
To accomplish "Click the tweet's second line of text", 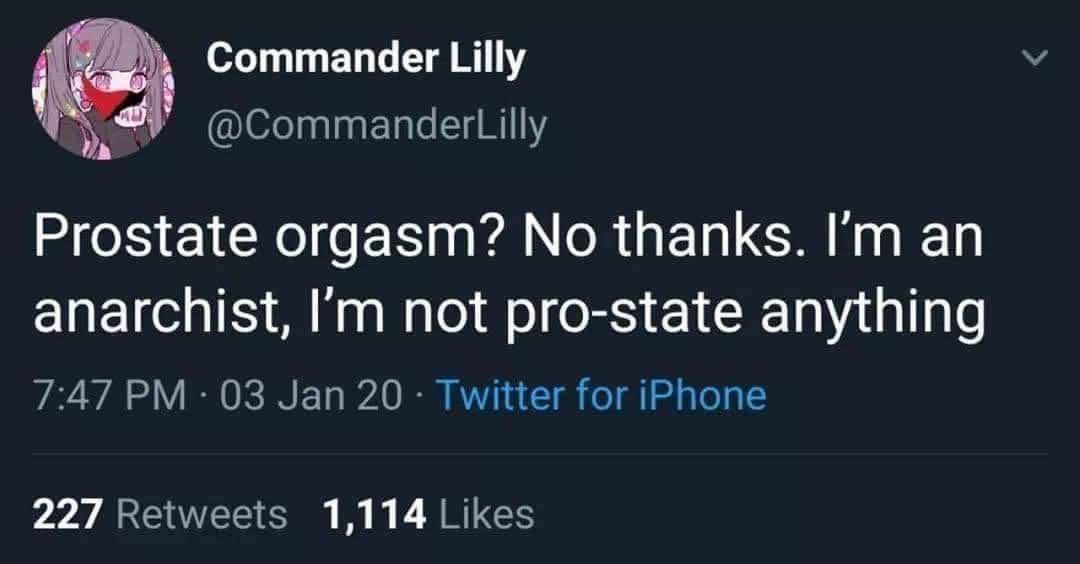I will pyautogui.click(x=508, y=313).
